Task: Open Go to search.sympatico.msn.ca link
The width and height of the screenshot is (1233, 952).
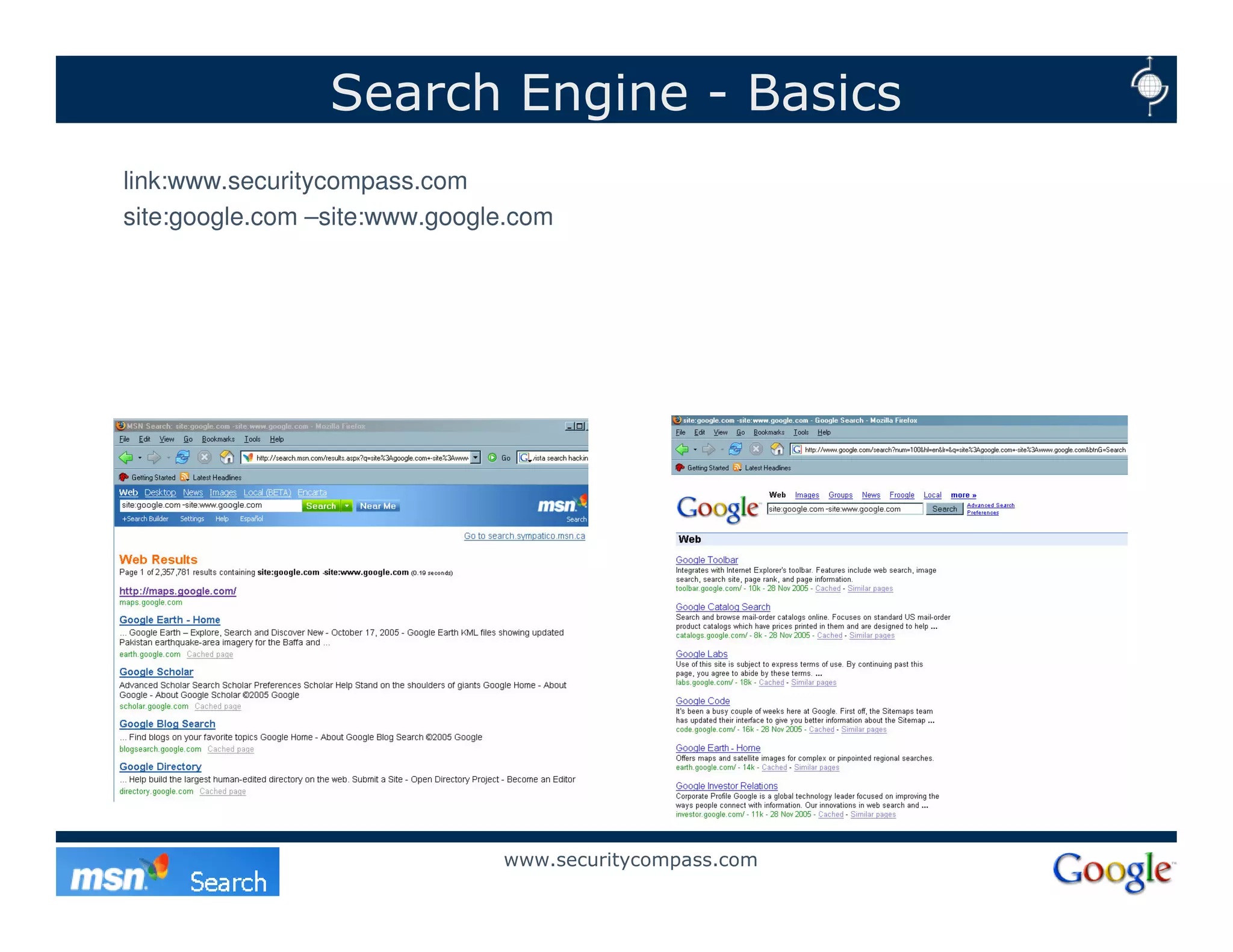Action: [524, 536]
